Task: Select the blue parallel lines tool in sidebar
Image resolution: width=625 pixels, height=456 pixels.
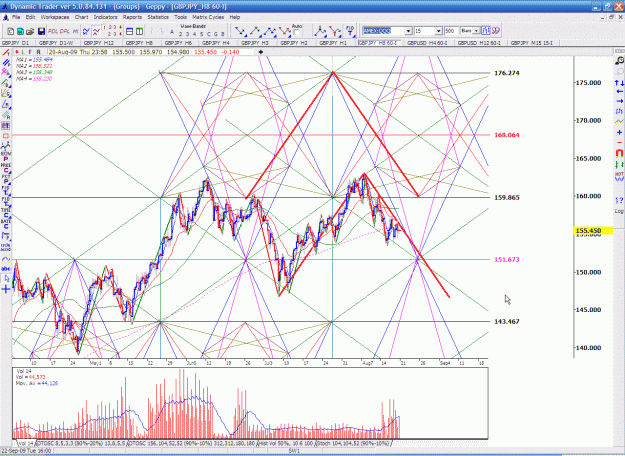Action: coord(6,63)
